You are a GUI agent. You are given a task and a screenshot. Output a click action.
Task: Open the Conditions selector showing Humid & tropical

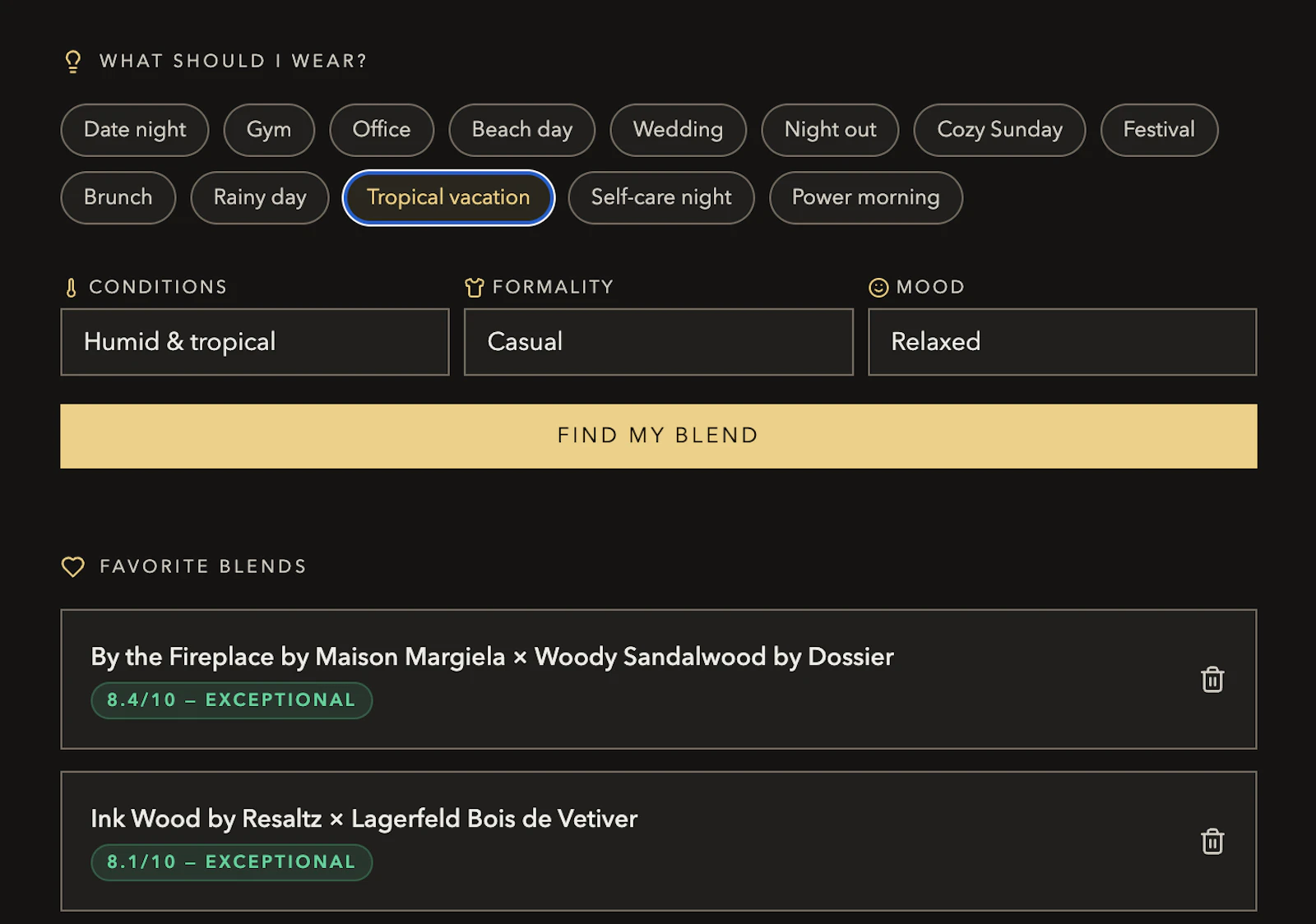click(x=255, y=342)
